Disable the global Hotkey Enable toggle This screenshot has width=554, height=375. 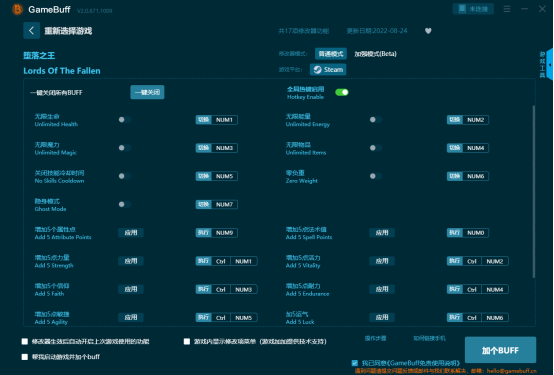click(342, 92)
